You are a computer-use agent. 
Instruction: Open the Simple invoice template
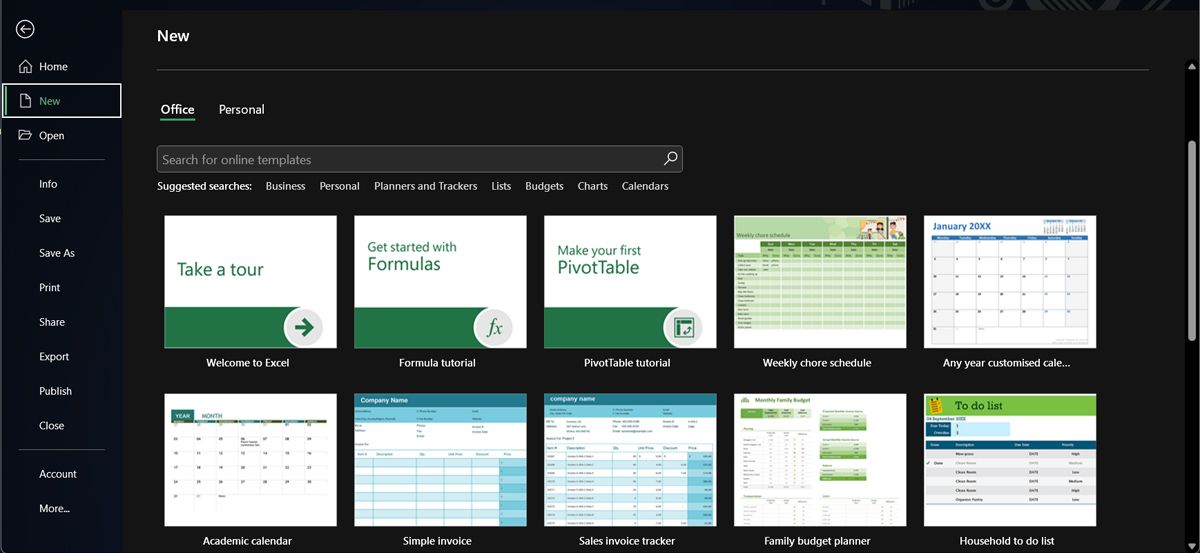tap(440, 460)
